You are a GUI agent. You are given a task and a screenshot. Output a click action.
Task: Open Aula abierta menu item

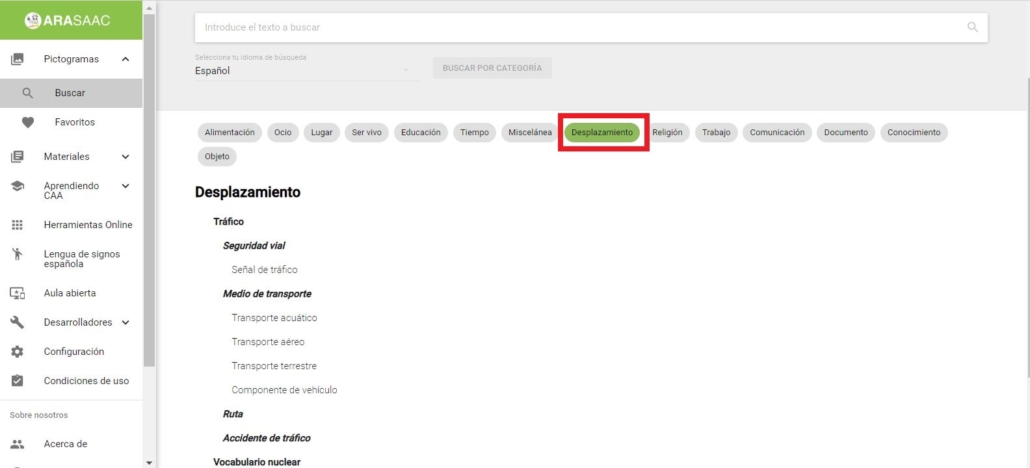71,293
